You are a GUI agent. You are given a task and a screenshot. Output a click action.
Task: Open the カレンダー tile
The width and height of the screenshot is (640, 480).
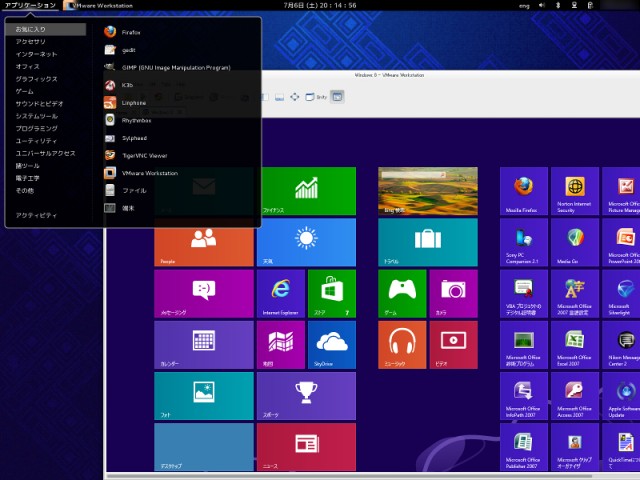[204, 344]
